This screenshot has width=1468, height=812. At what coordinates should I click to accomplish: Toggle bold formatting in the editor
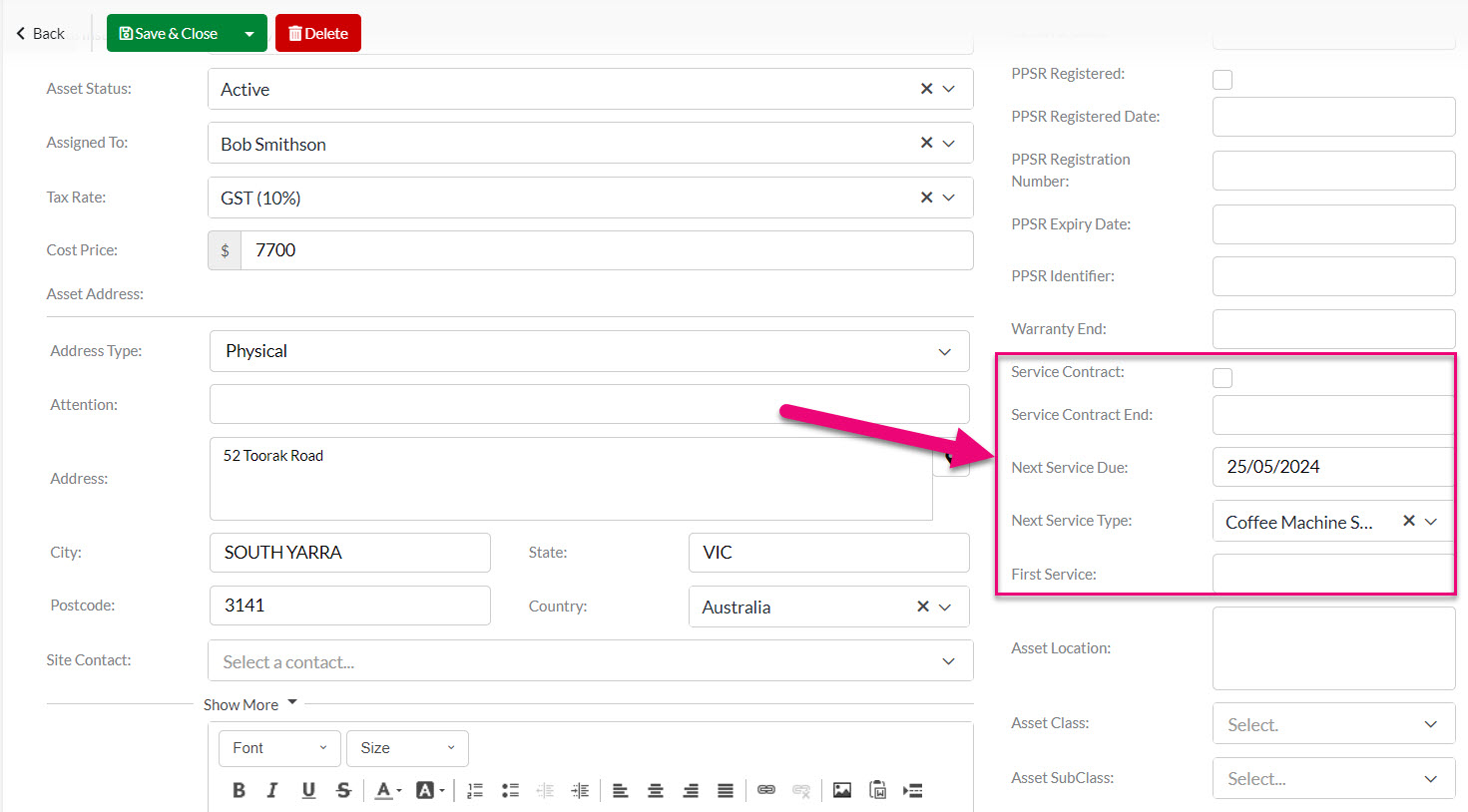tap(239, 790)
